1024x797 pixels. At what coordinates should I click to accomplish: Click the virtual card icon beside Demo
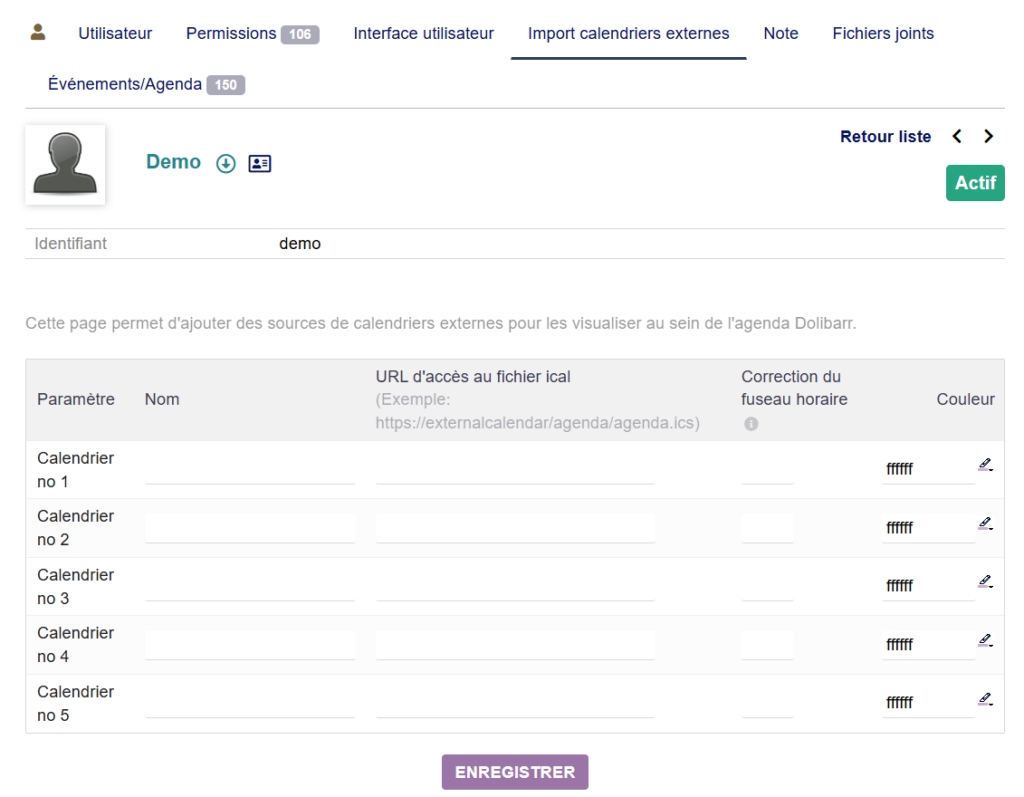pos(260,164)
